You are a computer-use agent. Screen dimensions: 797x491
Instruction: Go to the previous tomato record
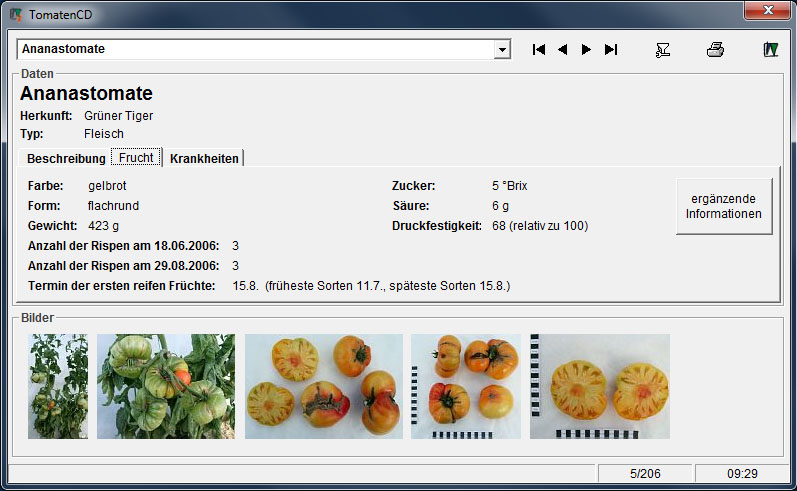563,50
